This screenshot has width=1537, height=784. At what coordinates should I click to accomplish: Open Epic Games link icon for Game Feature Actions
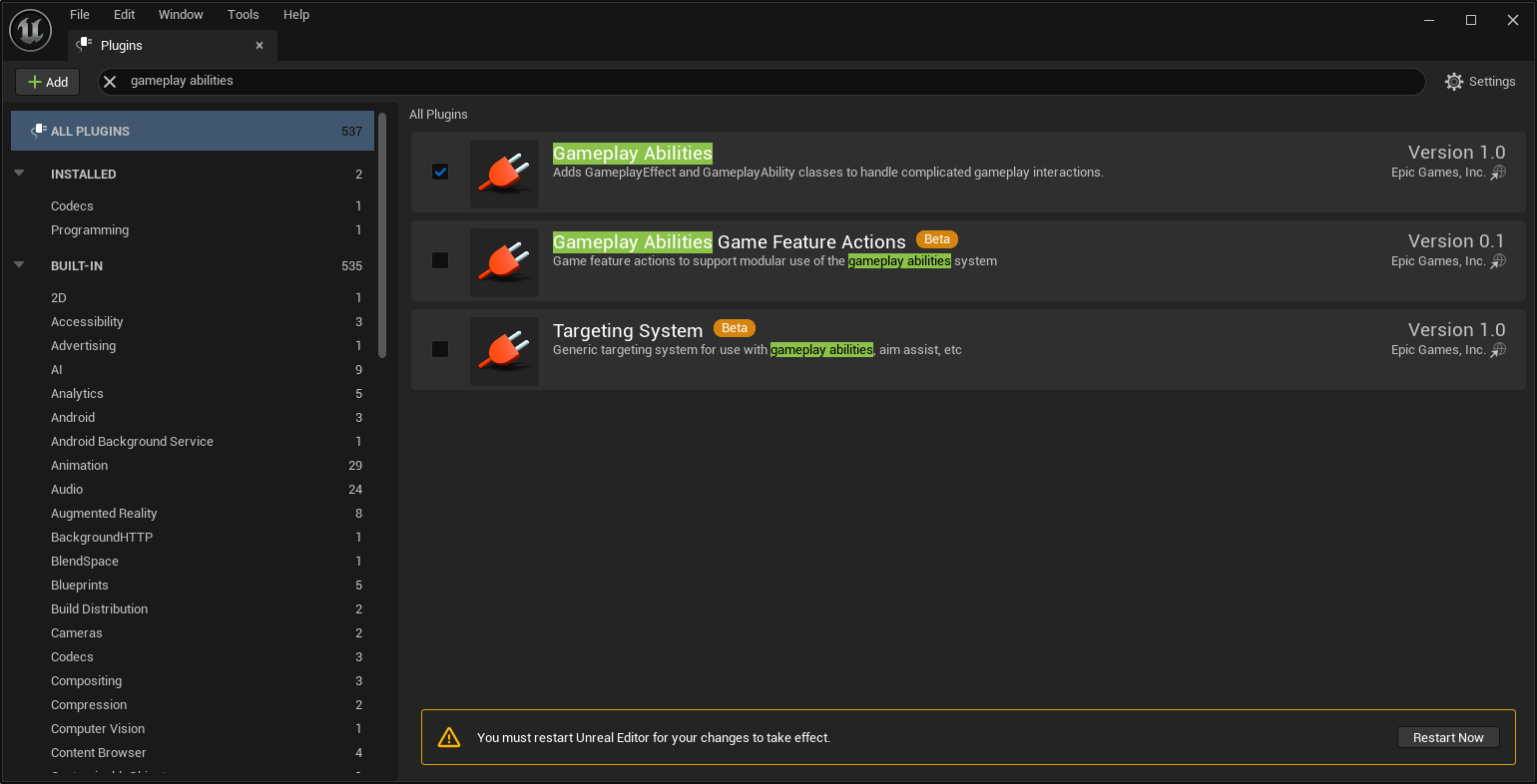(x=1498, y=261)
